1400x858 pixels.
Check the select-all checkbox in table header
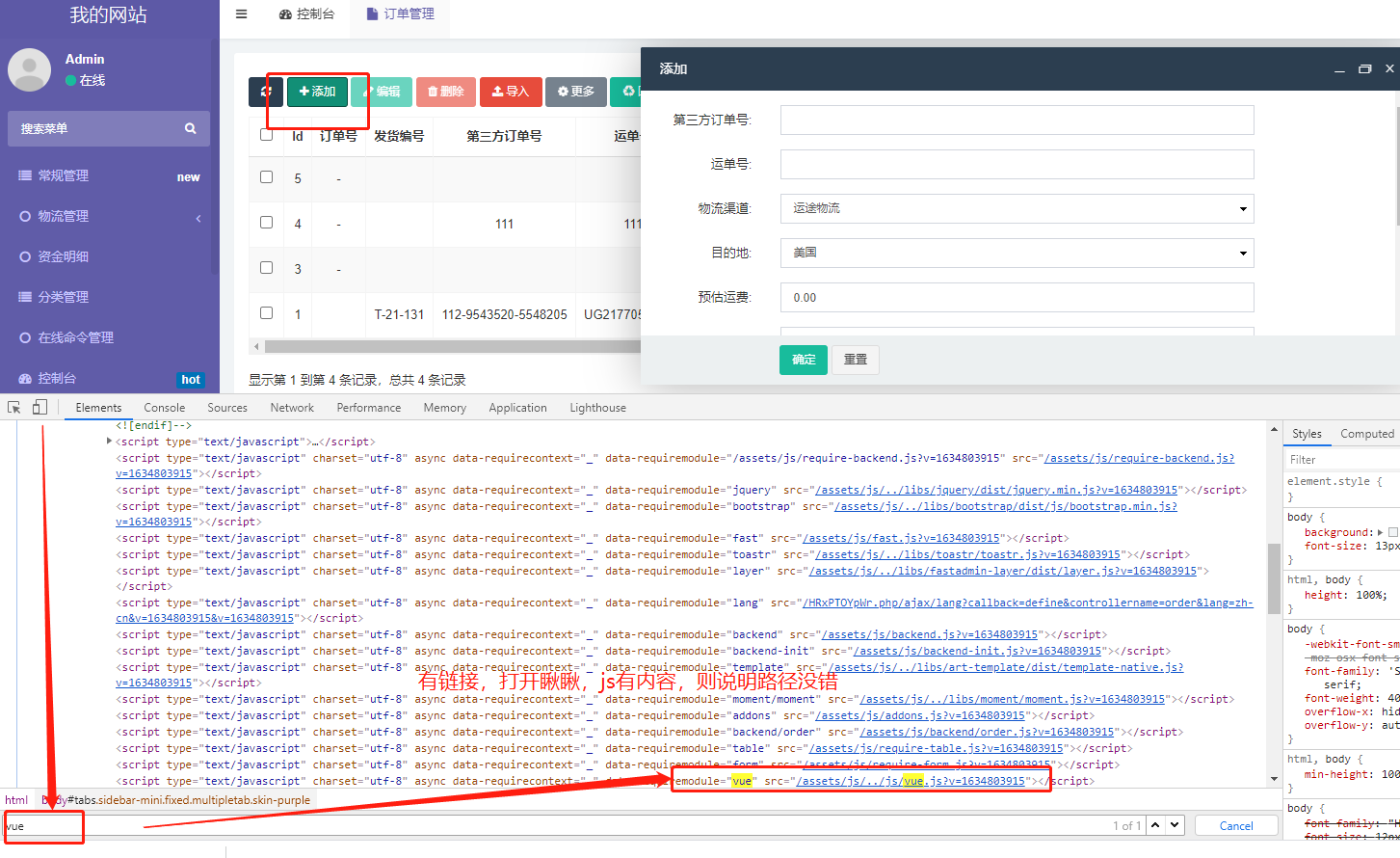pyautogui.click(x=266, y=135)
